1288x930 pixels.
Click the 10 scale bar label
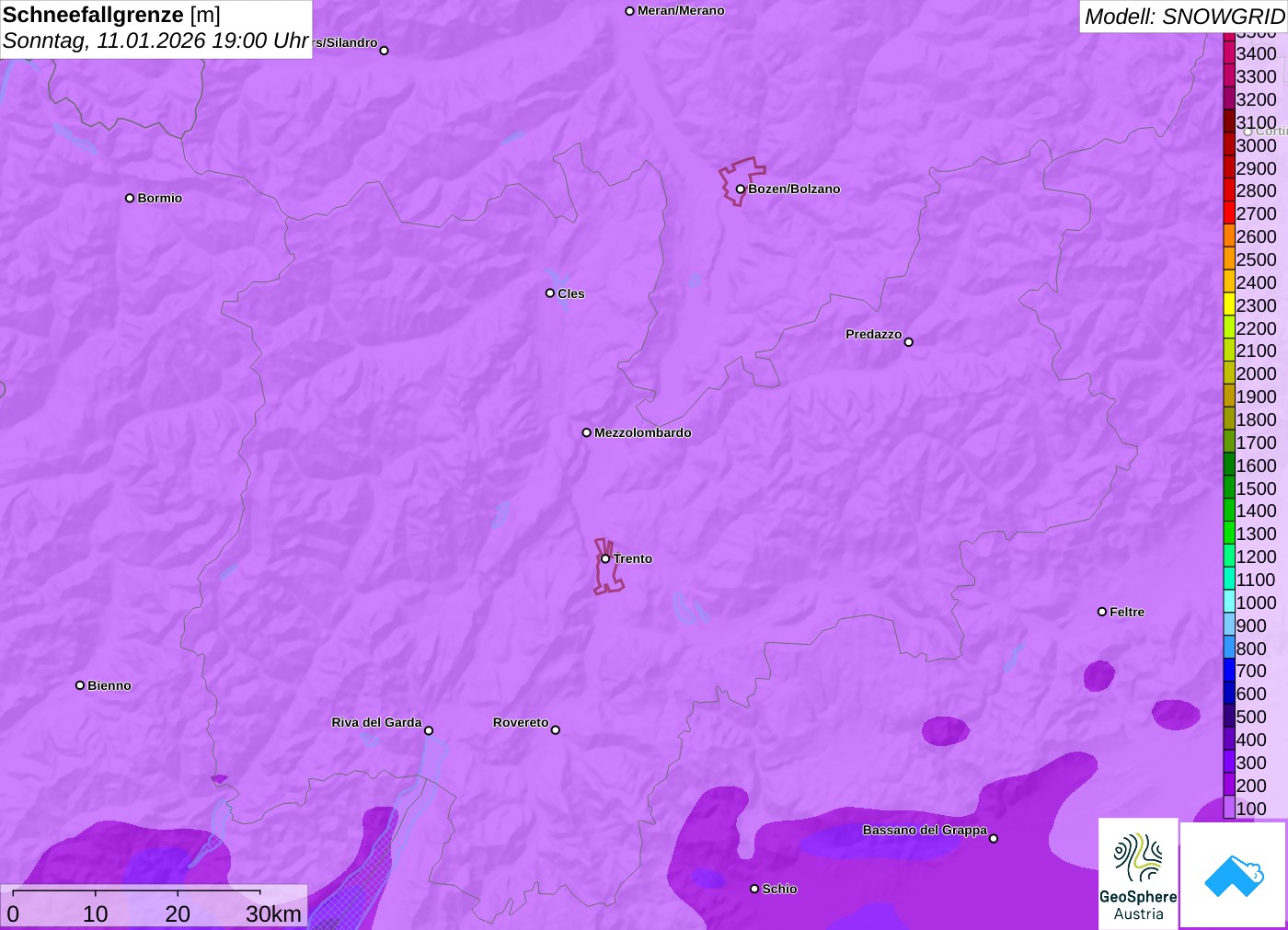(96, 913)
